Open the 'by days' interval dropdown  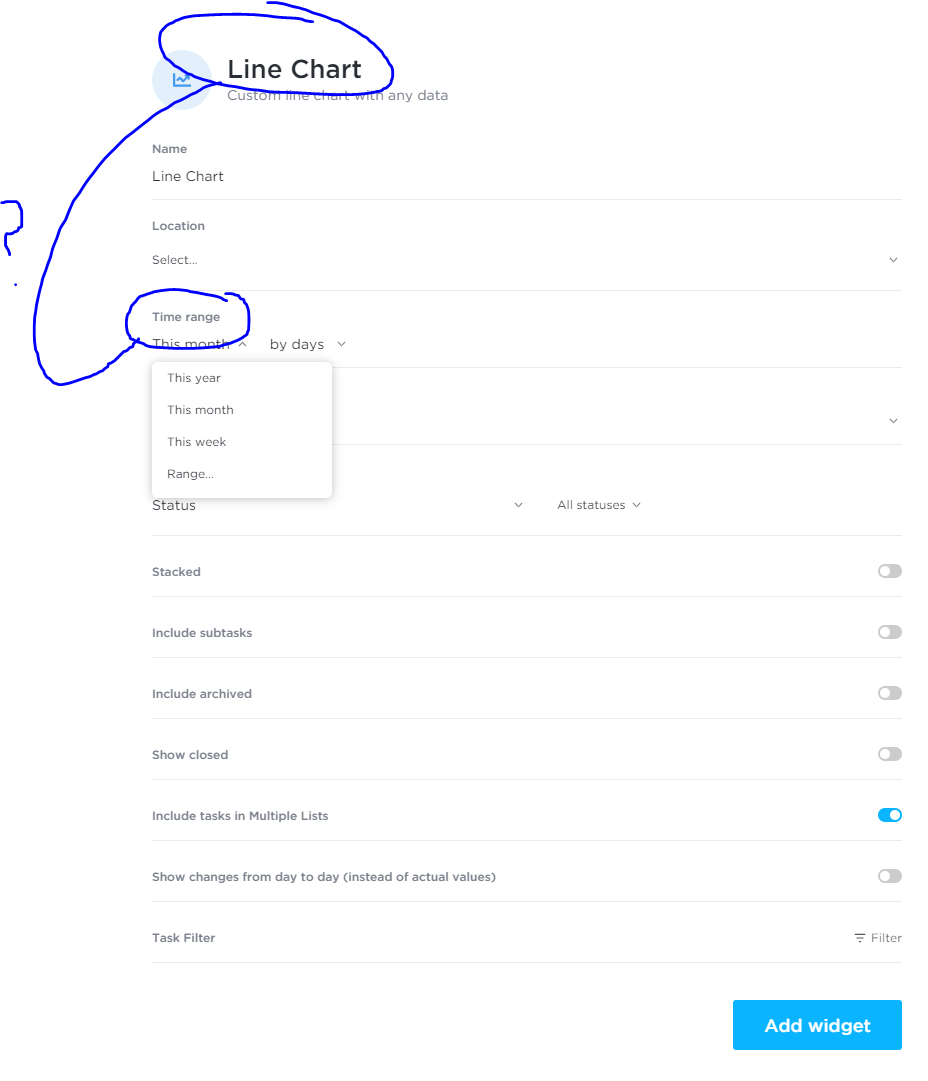click(307, 344)
